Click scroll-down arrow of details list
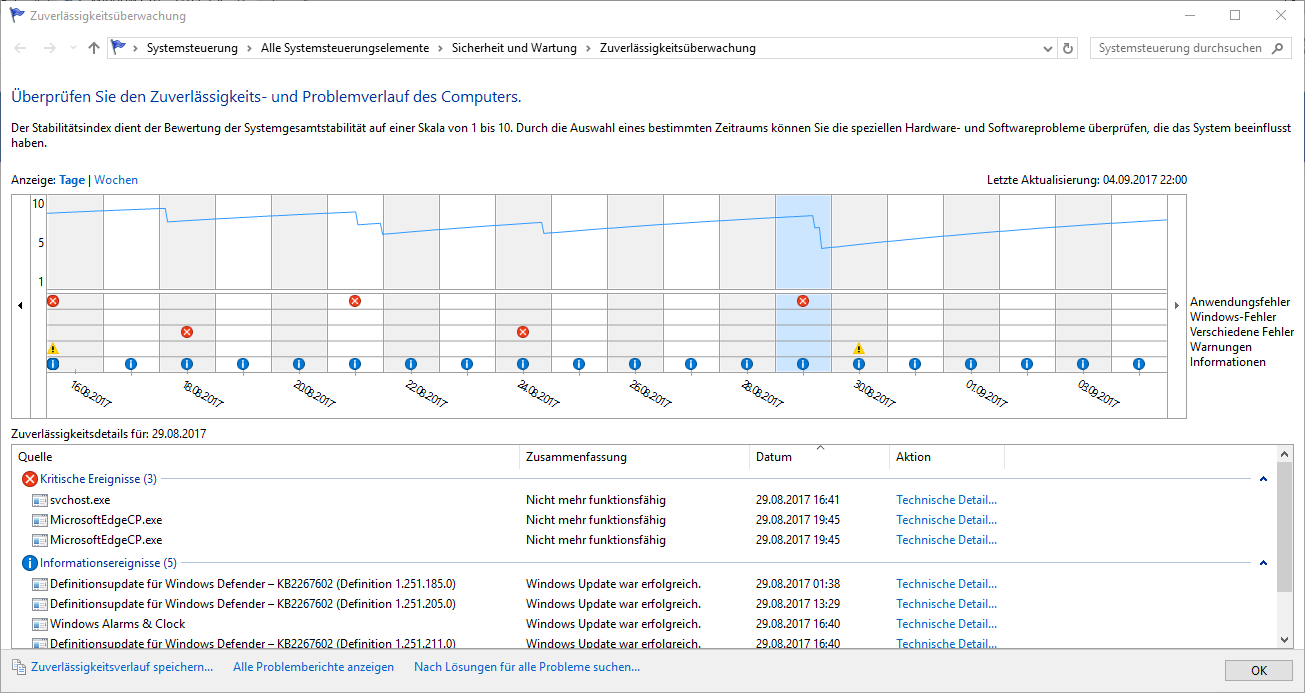Viewport: 1305px width, 693px height. point(1284,638)
